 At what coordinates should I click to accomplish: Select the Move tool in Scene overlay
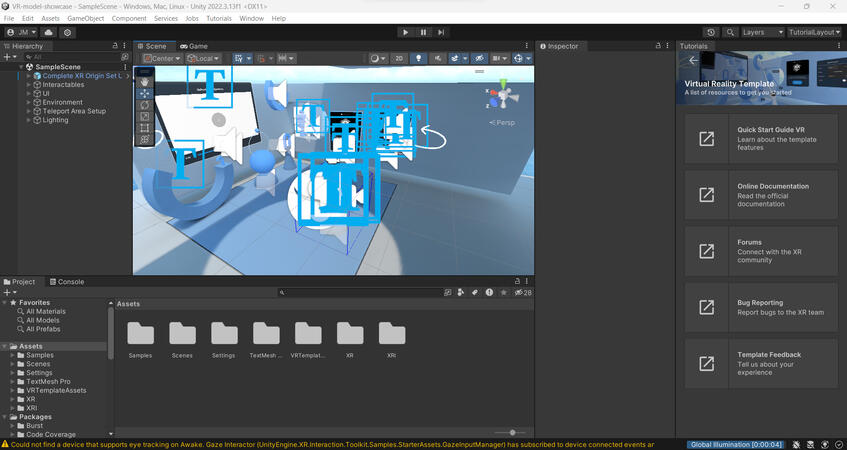[145, 93]
